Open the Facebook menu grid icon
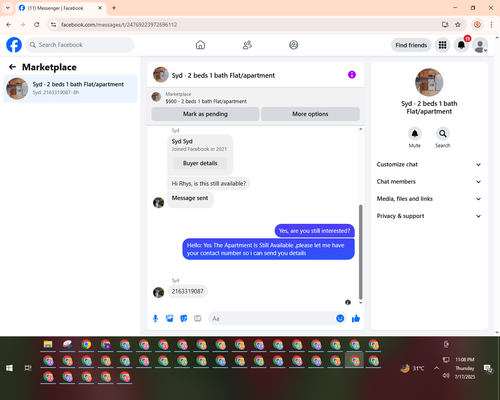The width and height of the screenshot is (500, 400). (442, 45)
